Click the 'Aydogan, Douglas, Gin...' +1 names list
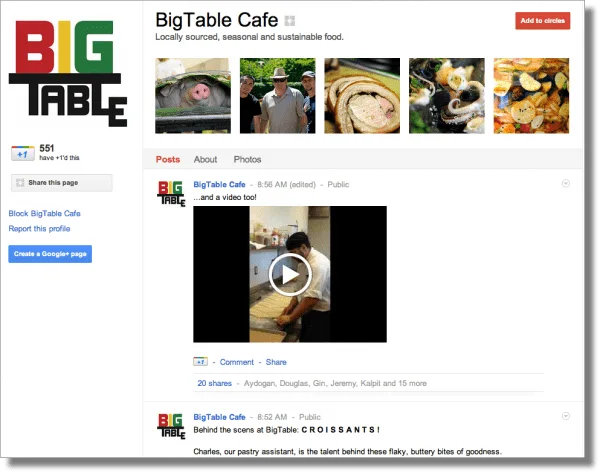Screen dimensions: 600x473 click(335, 383)
